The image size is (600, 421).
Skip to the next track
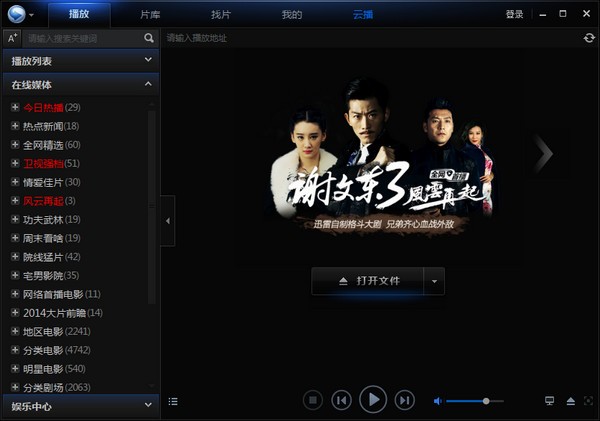404,401
